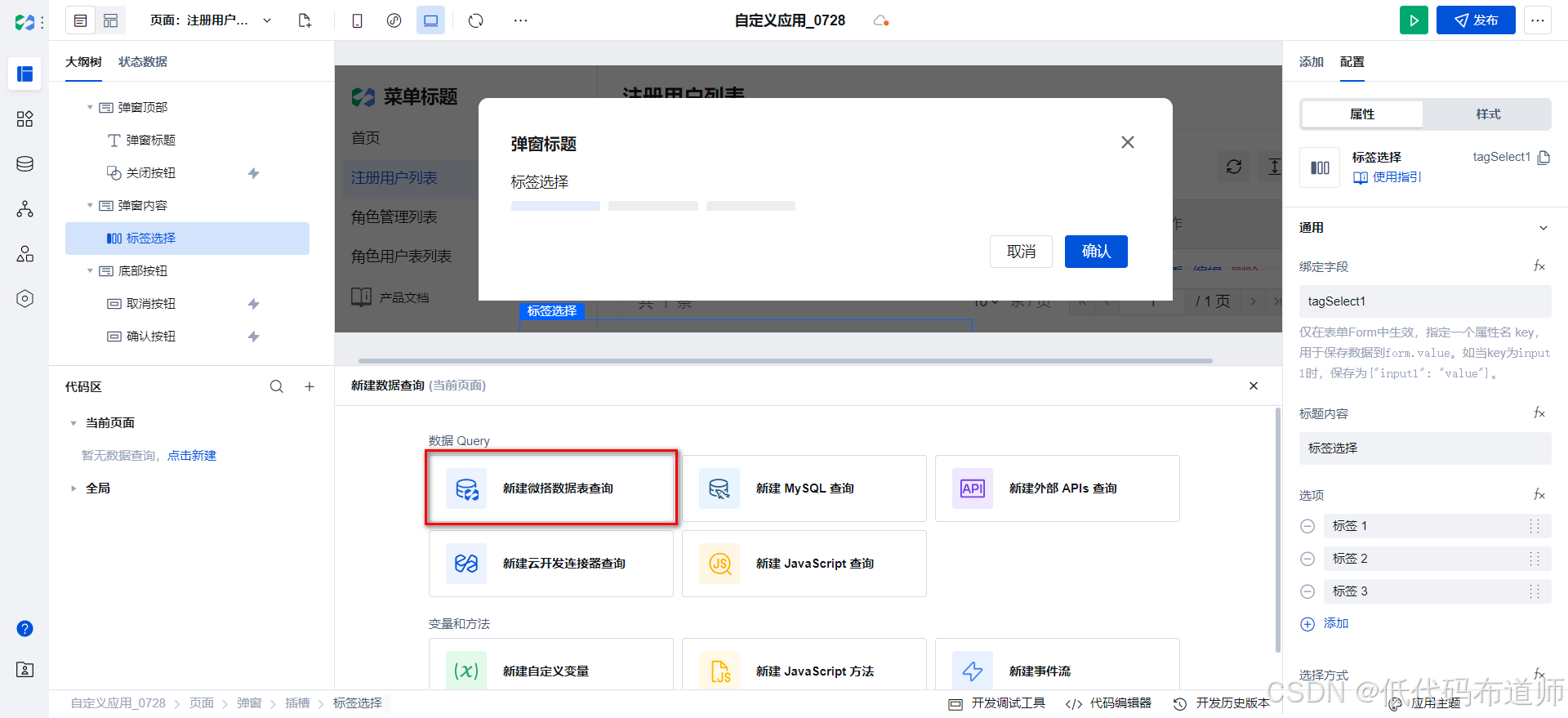
Task: Click the fx expression icon for 标题内容
Action: 1539,413
